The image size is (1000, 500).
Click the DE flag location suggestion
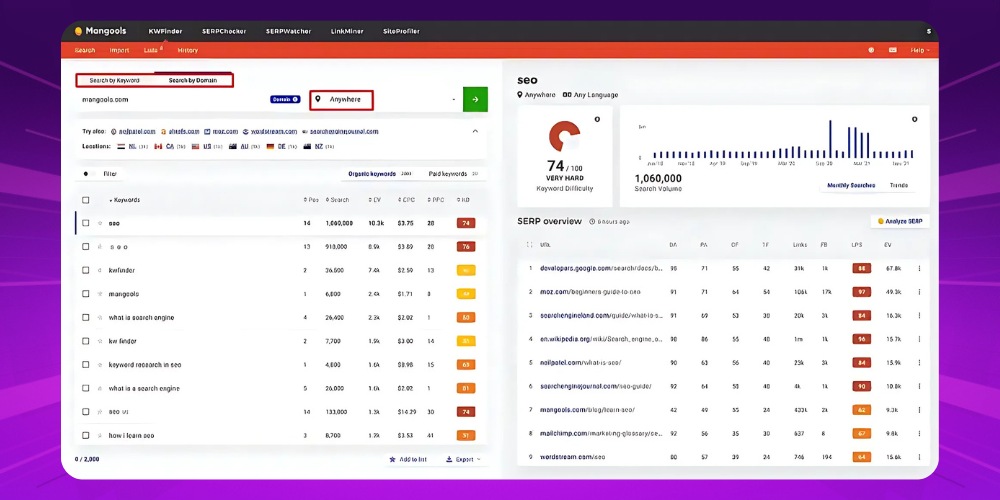281,147
